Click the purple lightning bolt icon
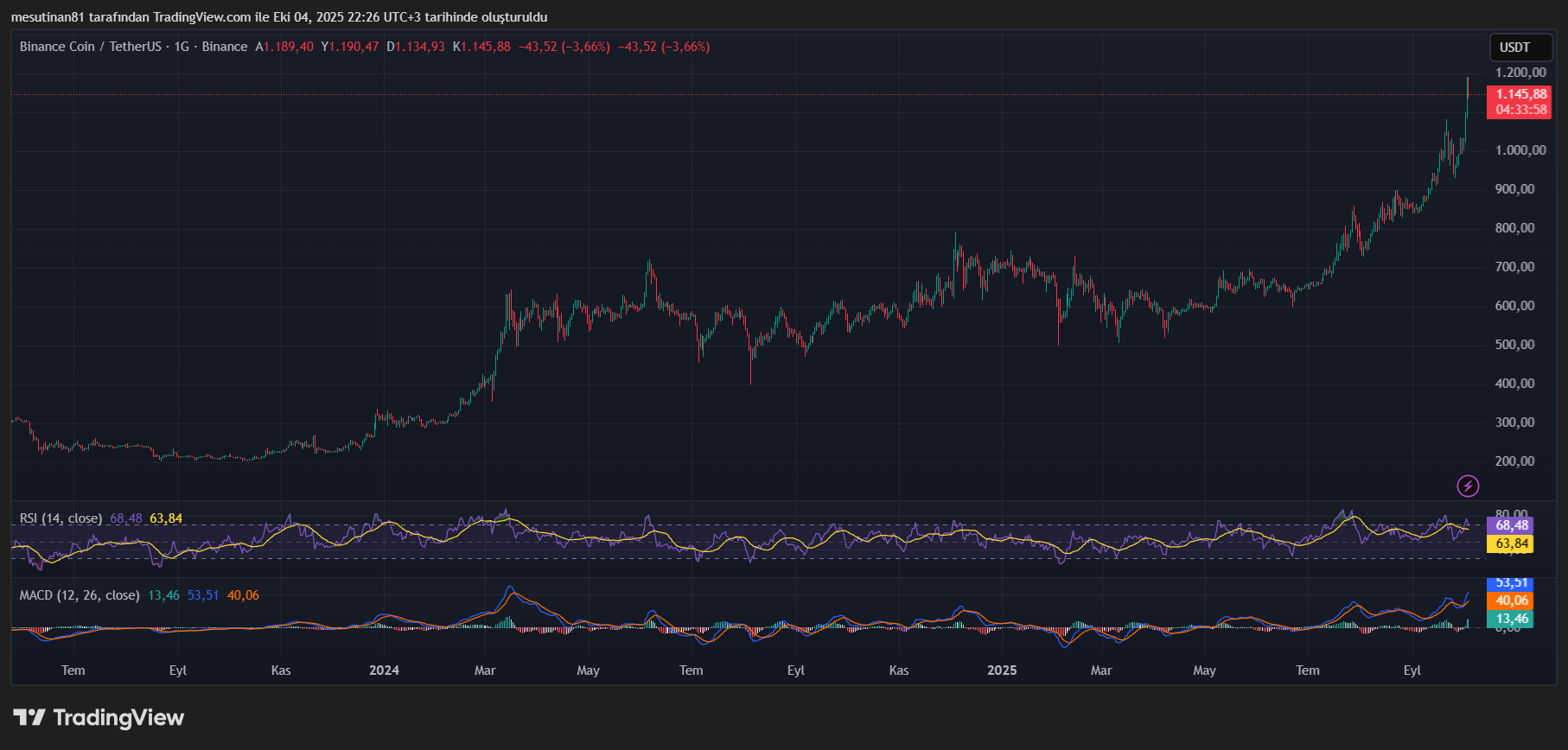The image size is (1568, 750). click(1468, 486)
